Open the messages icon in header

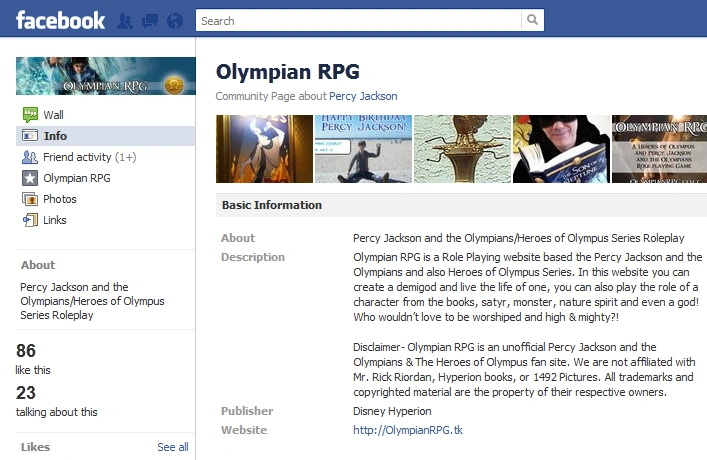pos(150,21)
